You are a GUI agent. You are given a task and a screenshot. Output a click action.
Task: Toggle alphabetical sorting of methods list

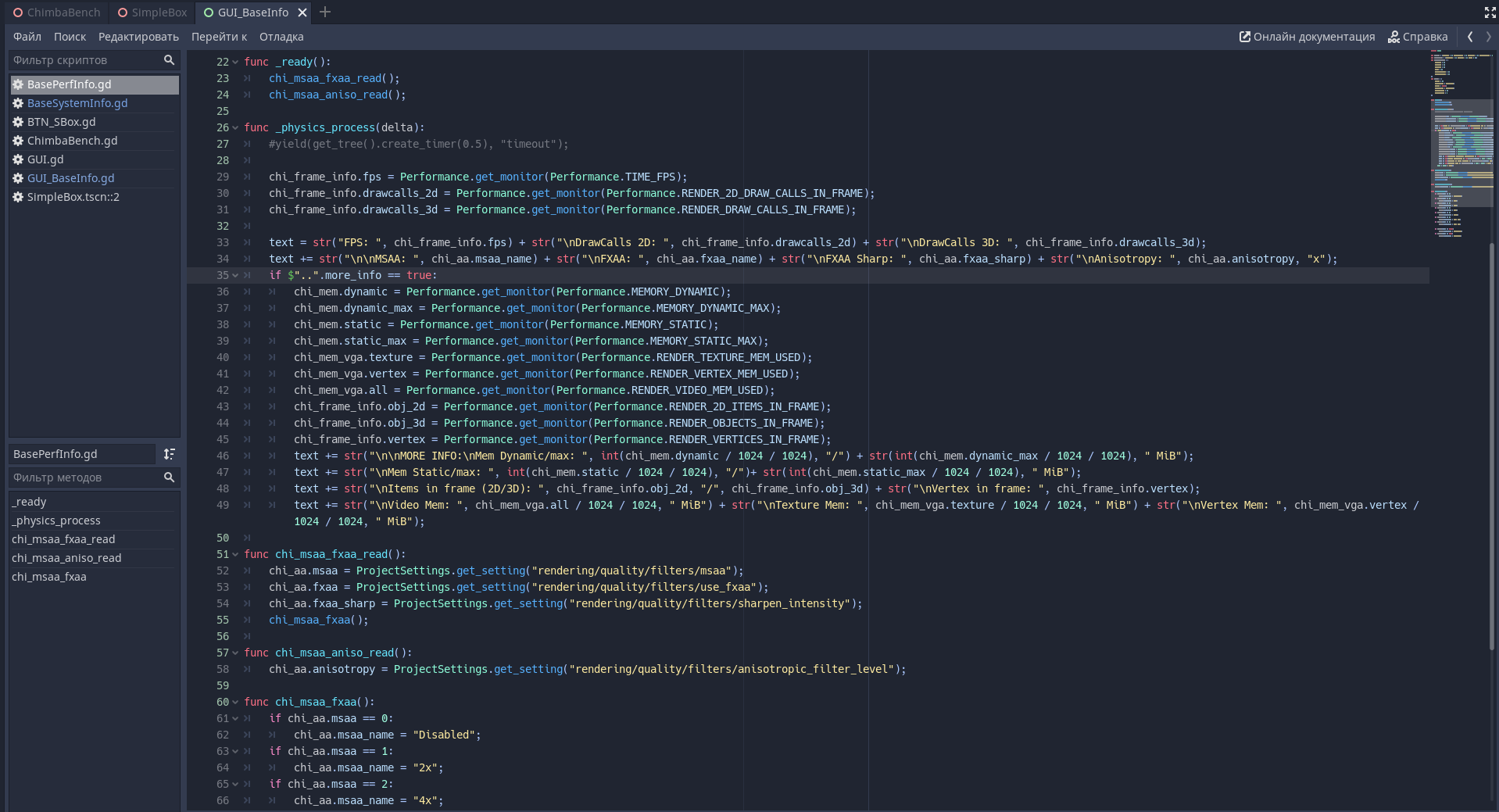(170, 454)
